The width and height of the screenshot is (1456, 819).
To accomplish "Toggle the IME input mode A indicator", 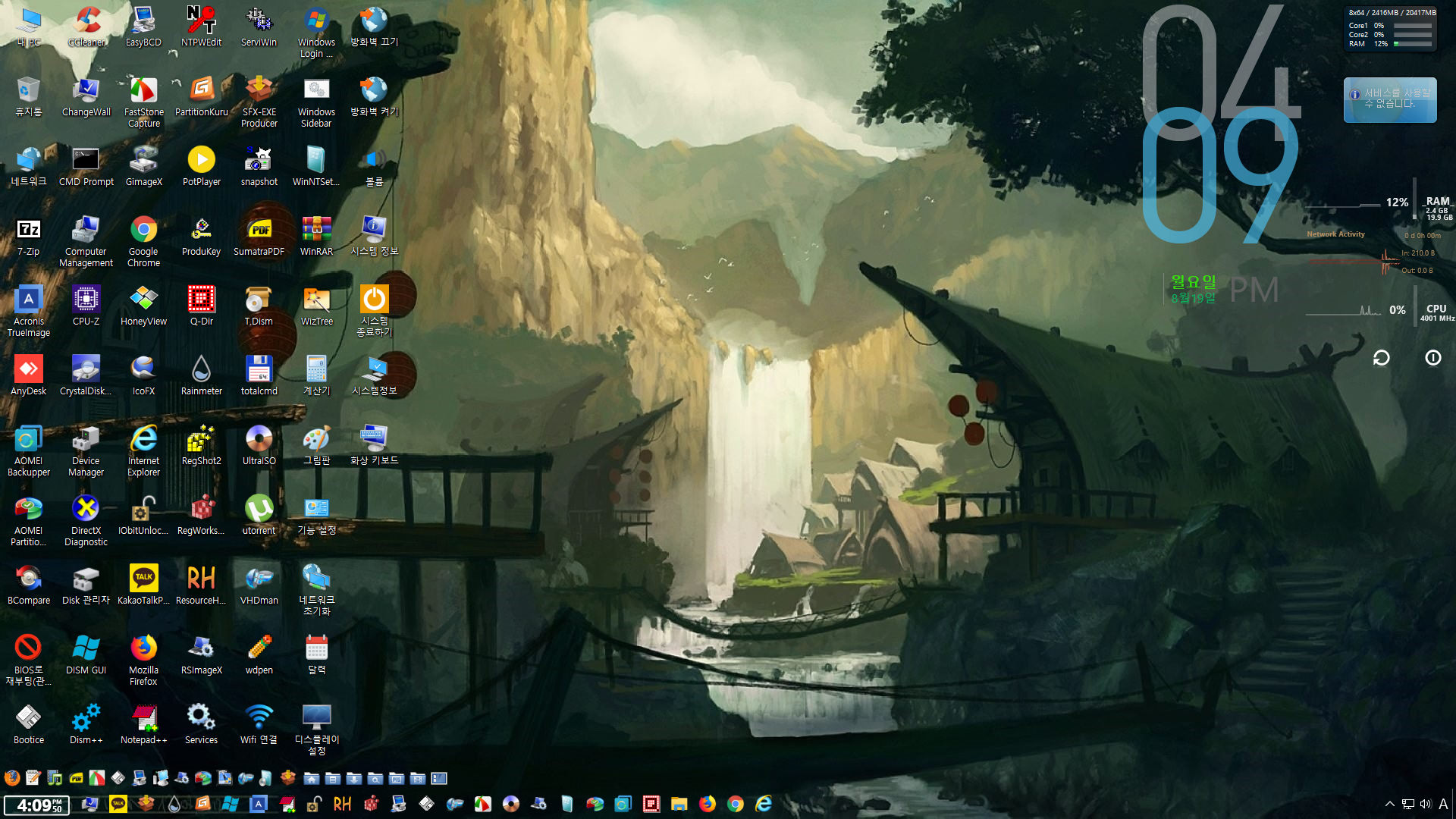I will 1444,804.
